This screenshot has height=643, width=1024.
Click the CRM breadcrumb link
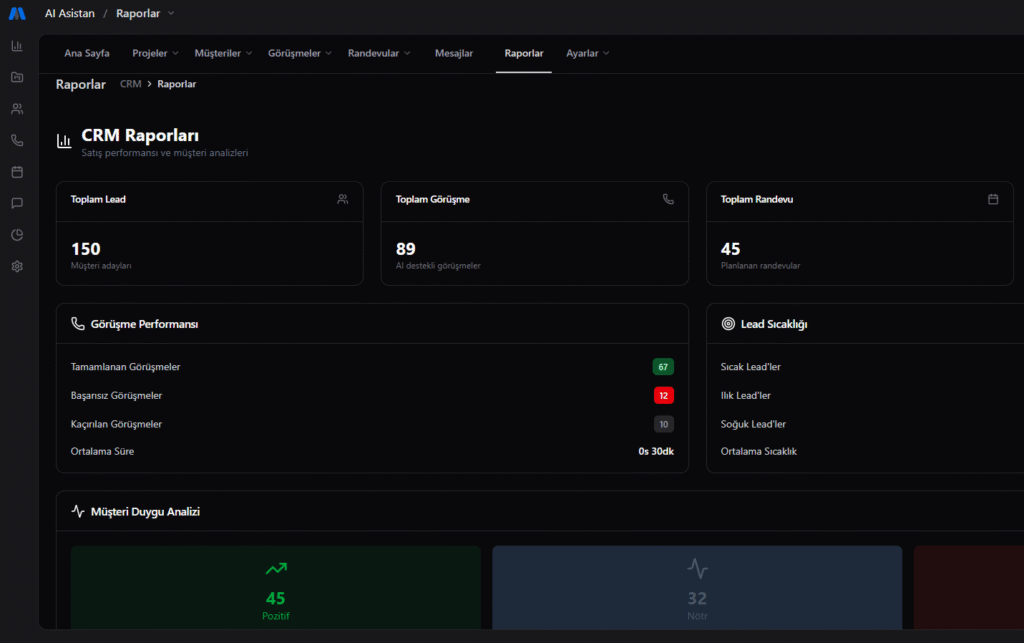[x=130, y=84]
